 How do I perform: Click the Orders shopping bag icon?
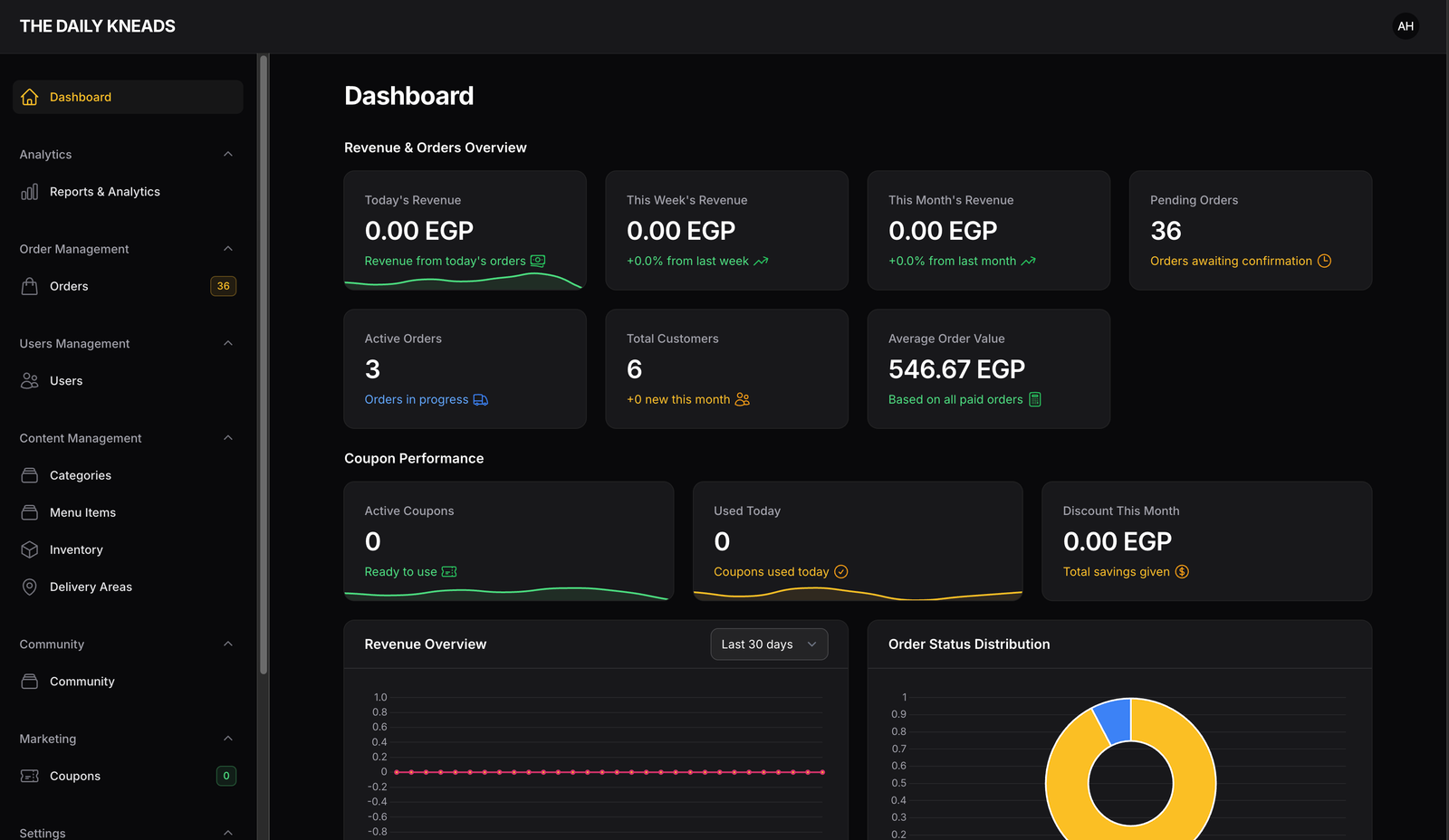point(30,286)
